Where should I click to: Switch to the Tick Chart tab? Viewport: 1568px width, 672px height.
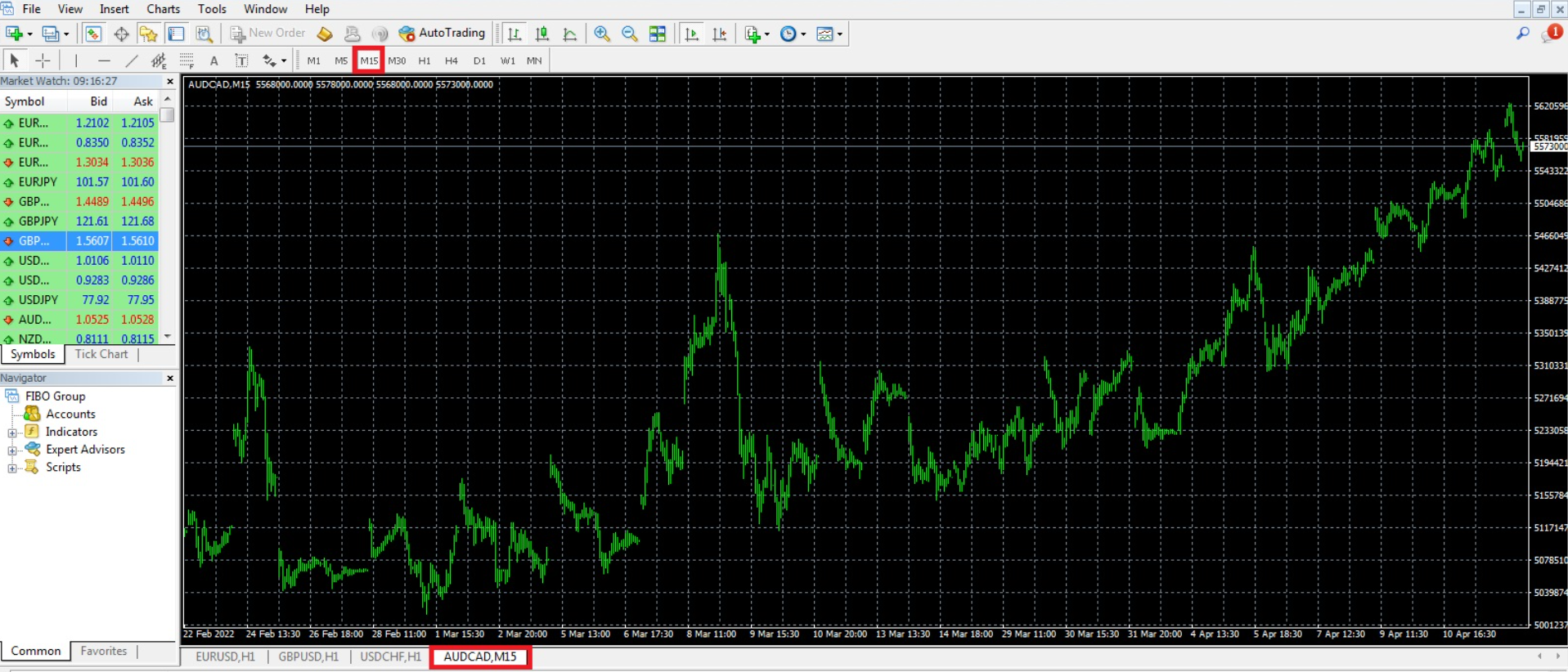pos(101,354)
